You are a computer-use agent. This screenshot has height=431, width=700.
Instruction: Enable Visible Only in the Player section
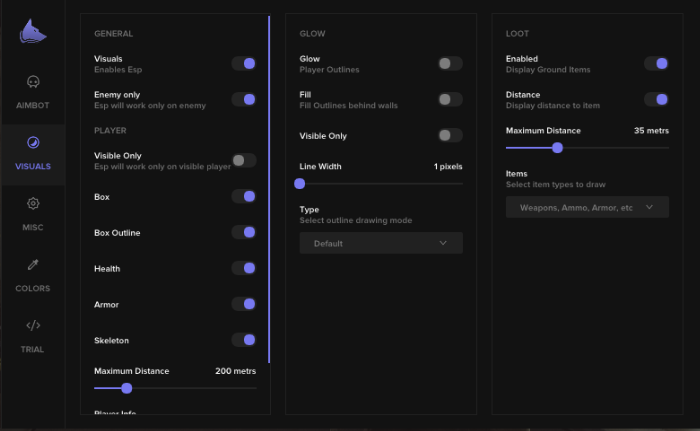244,160
